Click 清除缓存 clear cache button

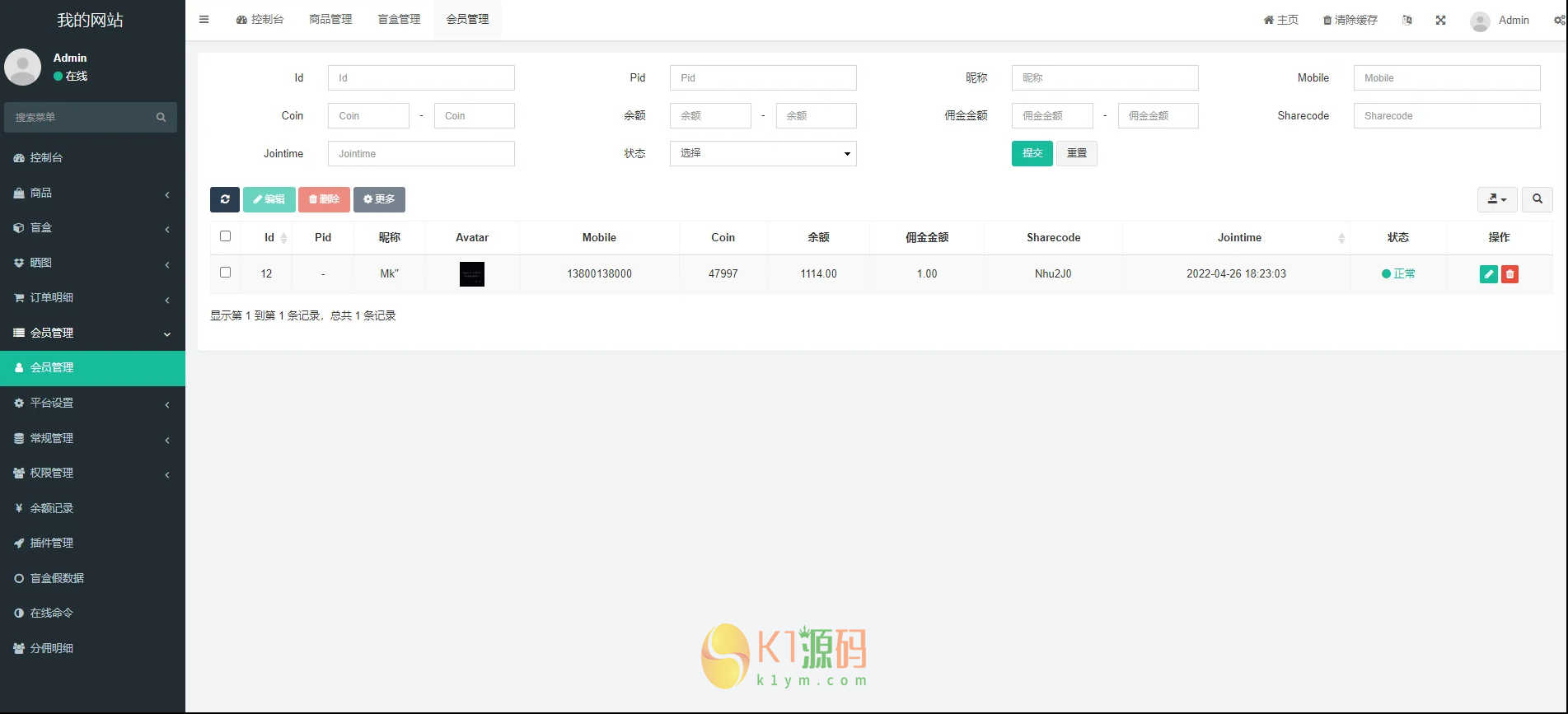coord(1350,20)
